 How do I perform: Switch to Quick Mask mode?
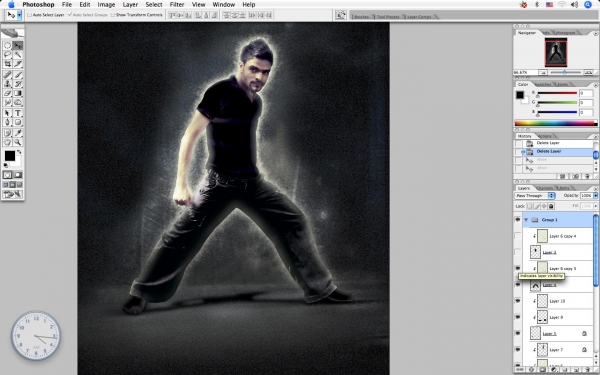tap(18, 175)
